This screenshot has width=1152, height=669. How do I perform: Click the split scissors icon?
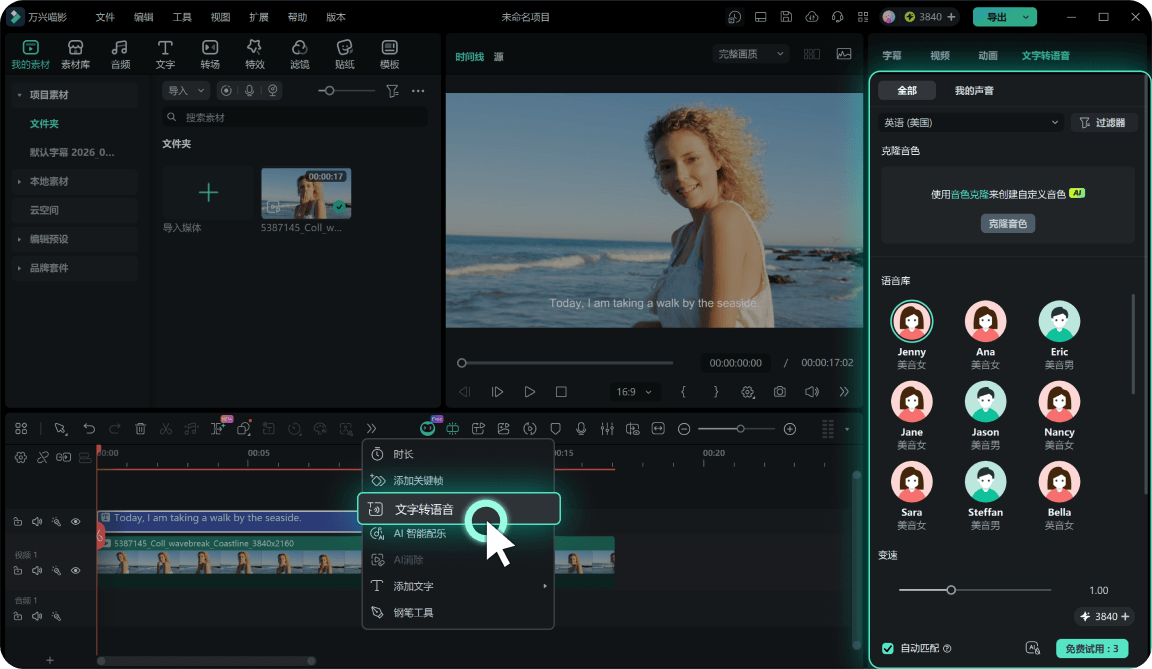pyautogui.click(x=166, y=429)
